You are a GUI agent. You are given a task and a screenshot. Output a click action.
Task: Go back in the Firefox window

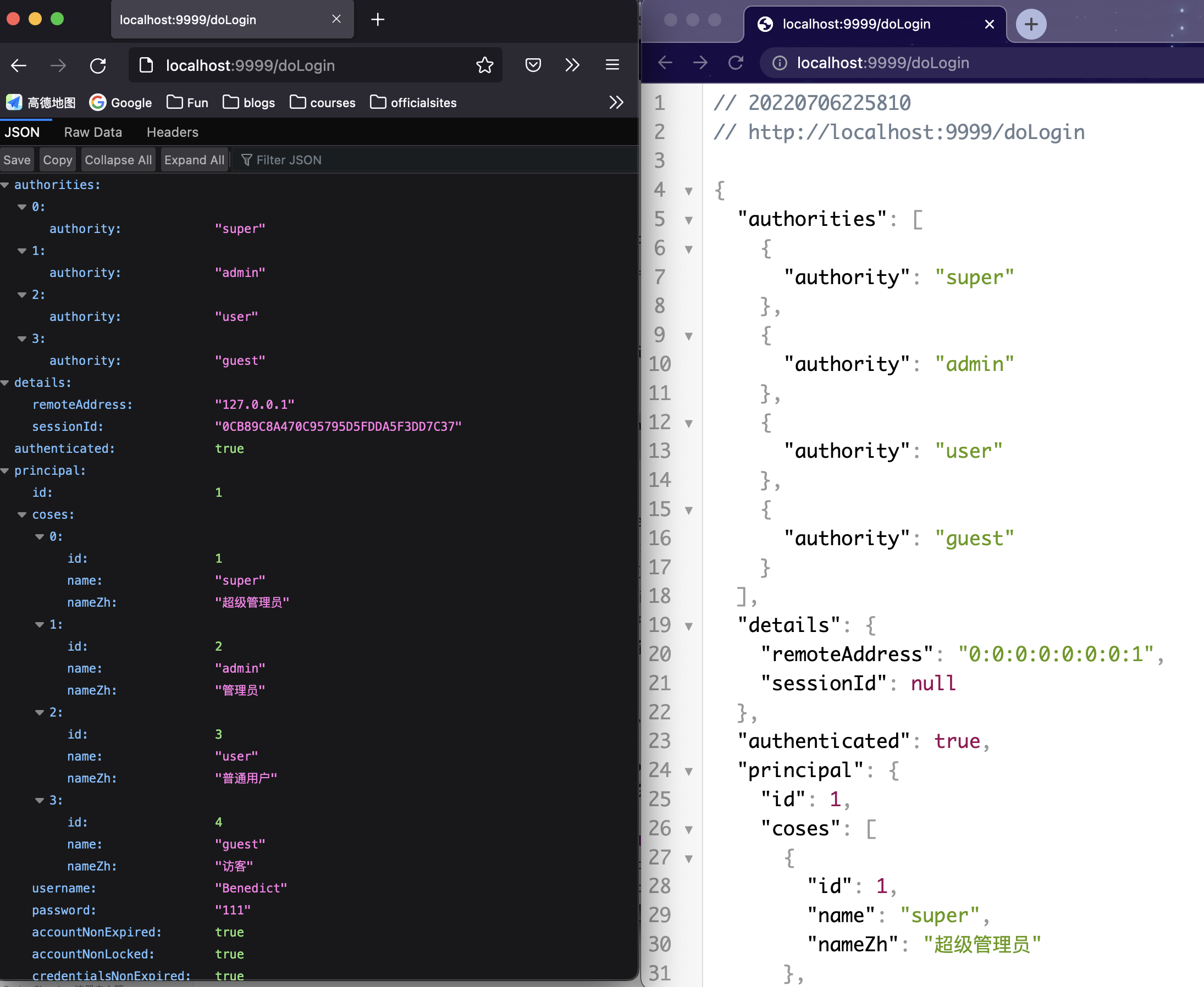(19, 65)
